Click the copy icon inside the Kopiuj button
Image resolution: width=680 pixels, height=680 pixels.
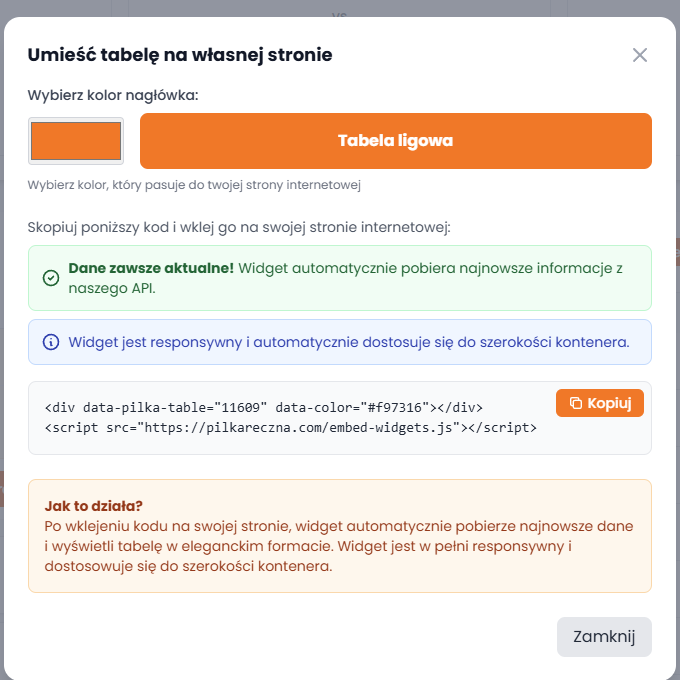[576, 403]
